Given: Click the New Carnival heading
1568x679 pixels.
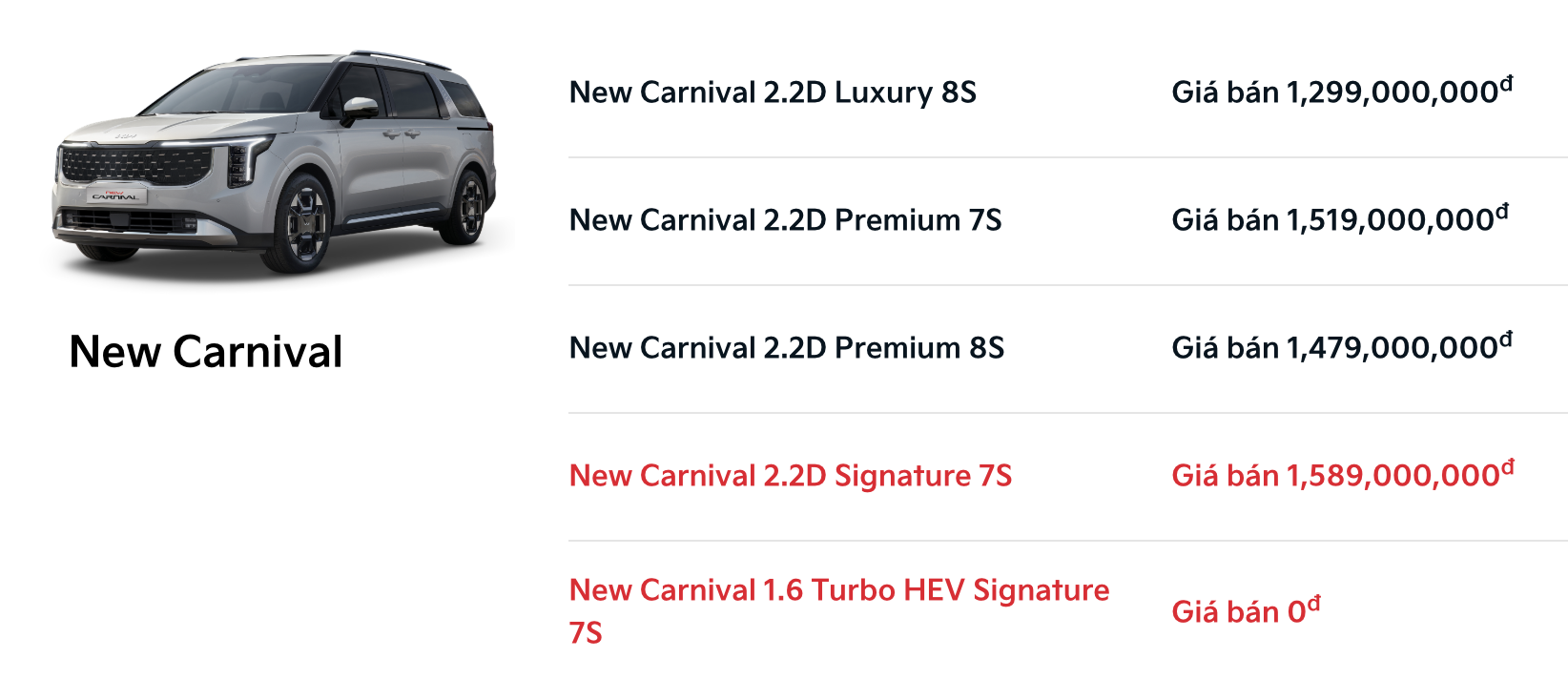Looking at the screenshot, I should [x=206, y=351].
